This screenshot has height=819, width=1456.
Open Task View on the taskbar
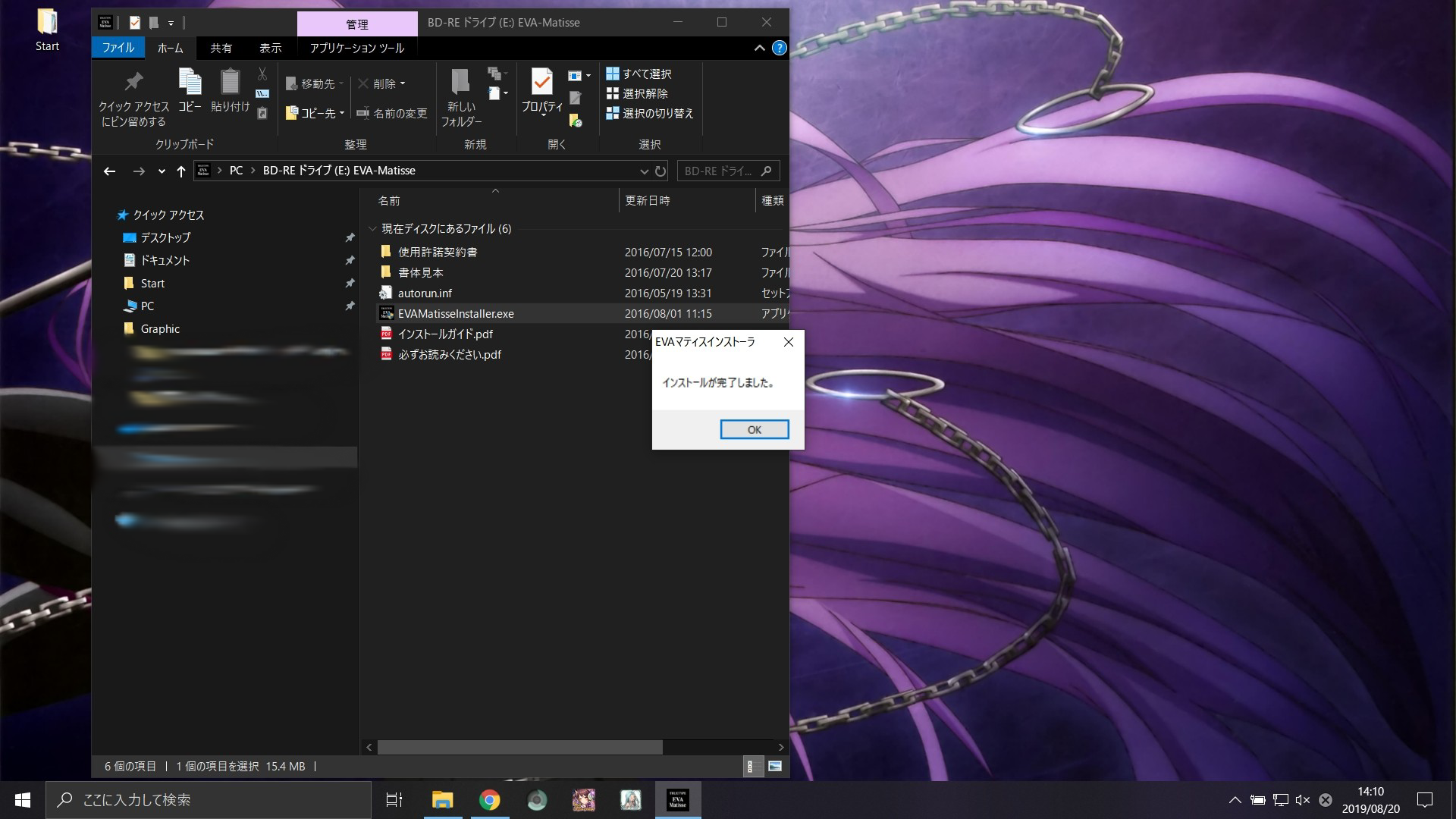pyautogui.click(x=394, y=800)
